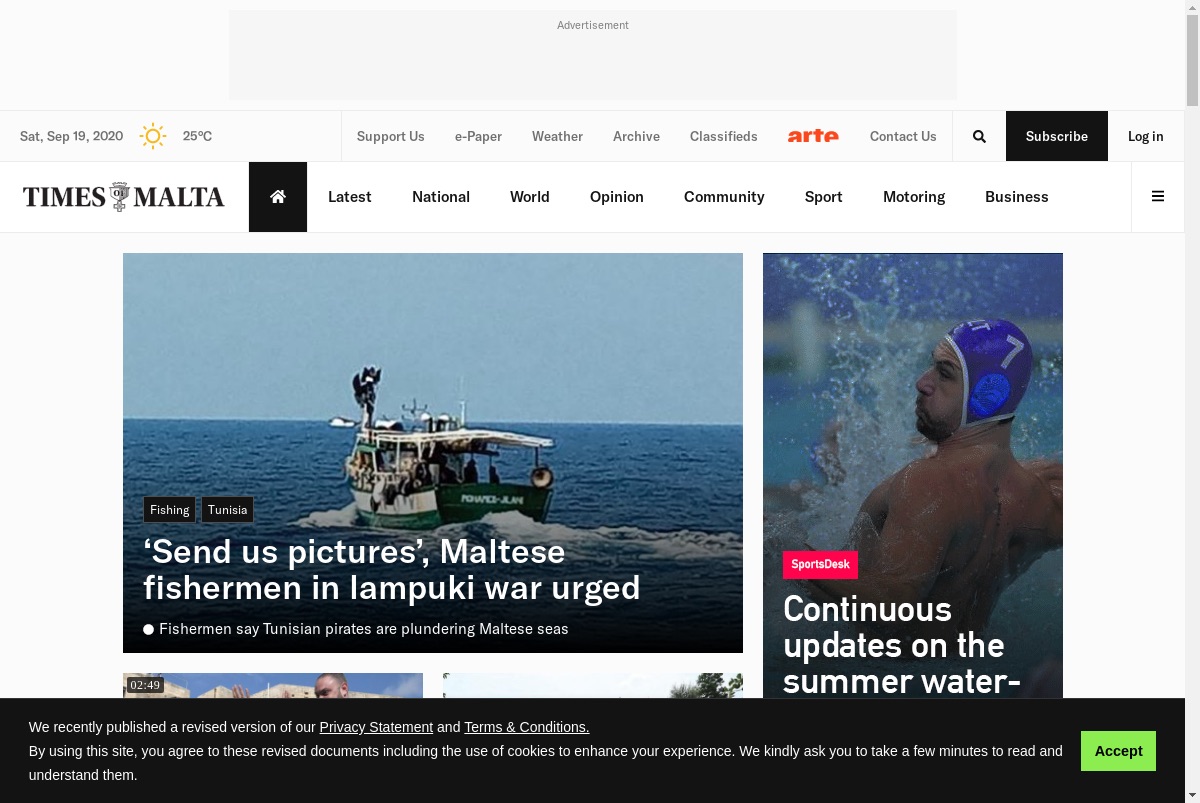Open the SportsDesk label
Screen dimensions: 1200x803
(820, 564)
